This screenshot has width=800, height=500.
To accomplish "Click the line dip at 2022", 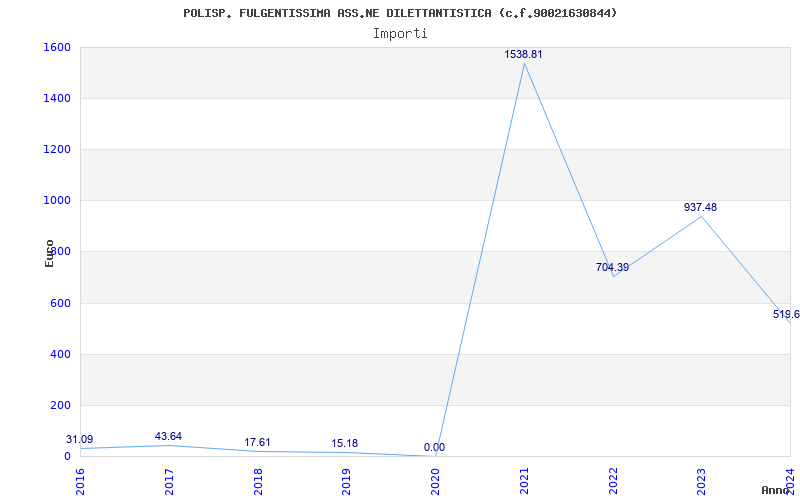I will (x=613, y=276).
